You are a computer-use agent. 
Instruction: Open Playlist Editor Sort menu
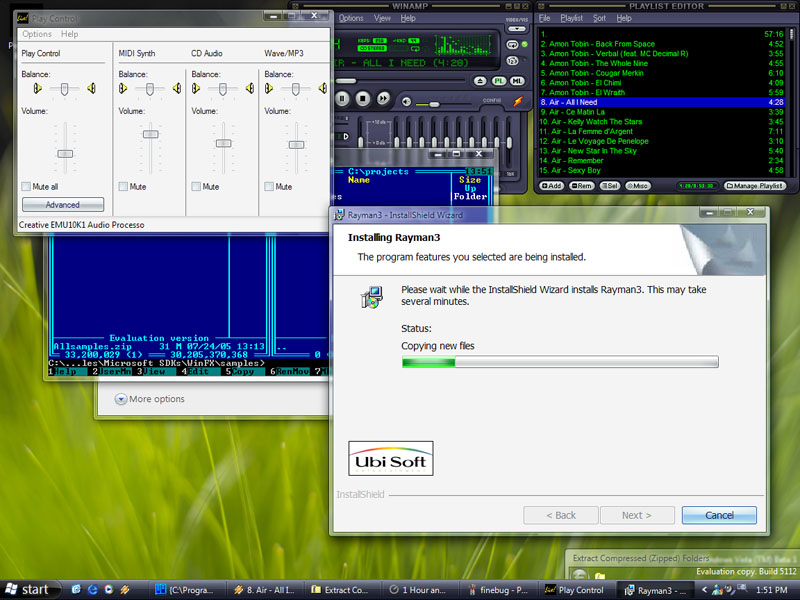(x=599, y=18)
